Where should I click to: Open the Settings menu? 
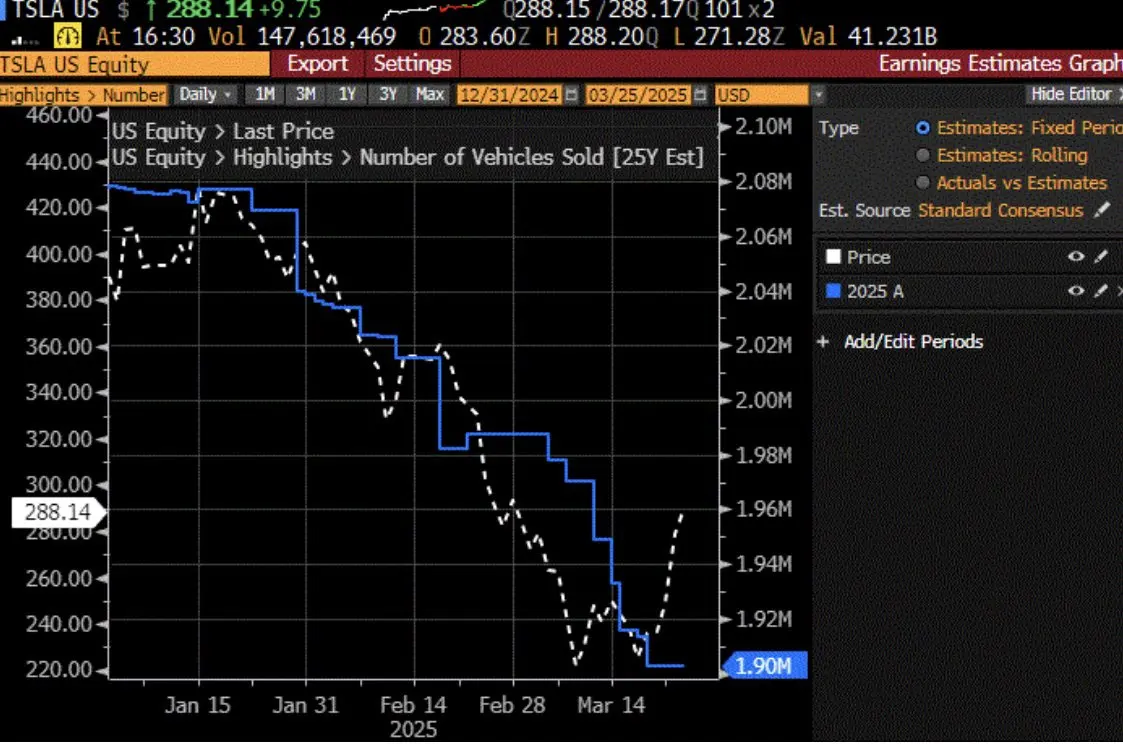[x=413, y=64]
